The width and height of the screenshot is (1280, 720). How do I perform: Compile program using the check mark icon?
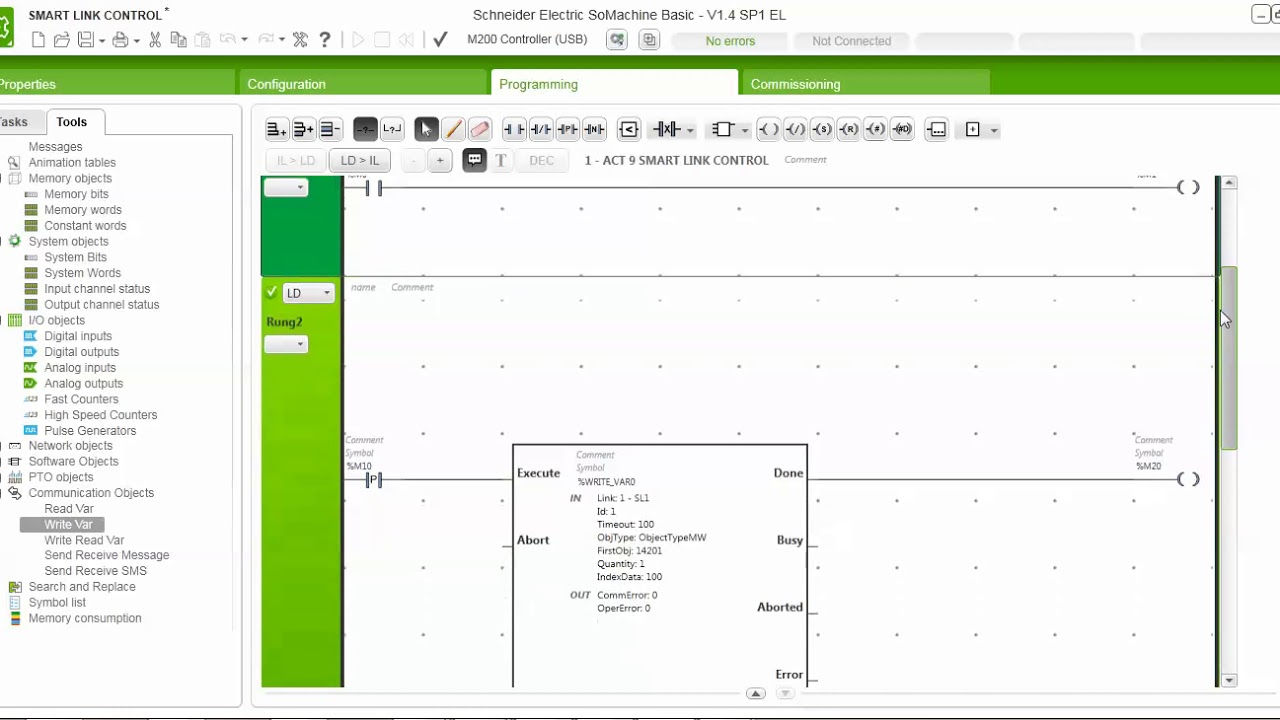pyautogui.click(x=440, y=40)
